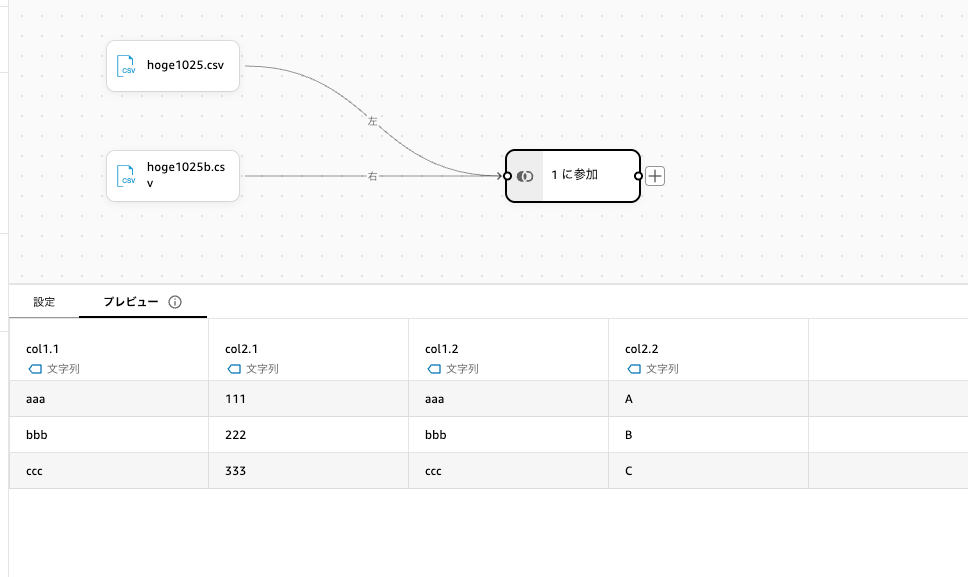Select the hoge1025.csv node label

185,66
